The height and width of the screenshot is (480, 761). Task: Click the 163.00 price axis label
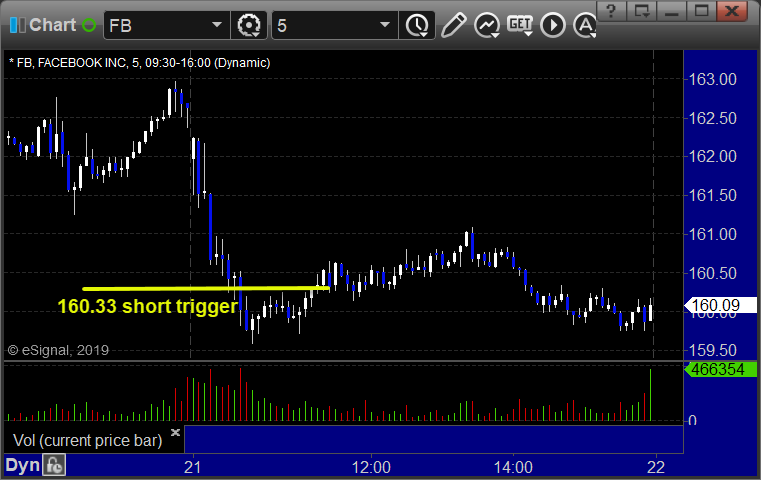point(712,79)
